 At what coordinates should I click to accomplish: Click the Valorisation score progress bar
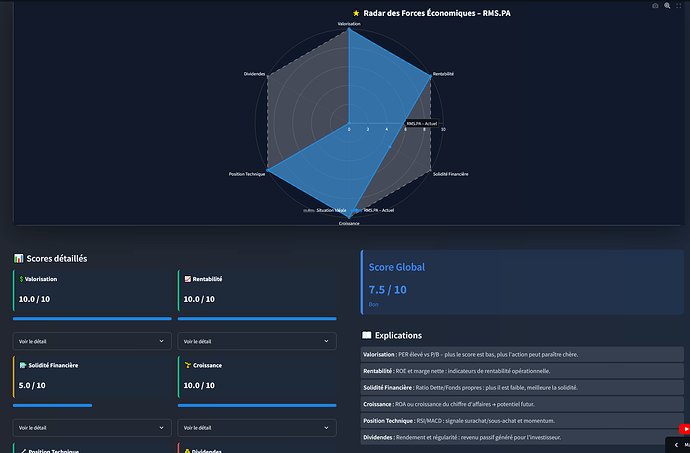click(x=91, y=319)
